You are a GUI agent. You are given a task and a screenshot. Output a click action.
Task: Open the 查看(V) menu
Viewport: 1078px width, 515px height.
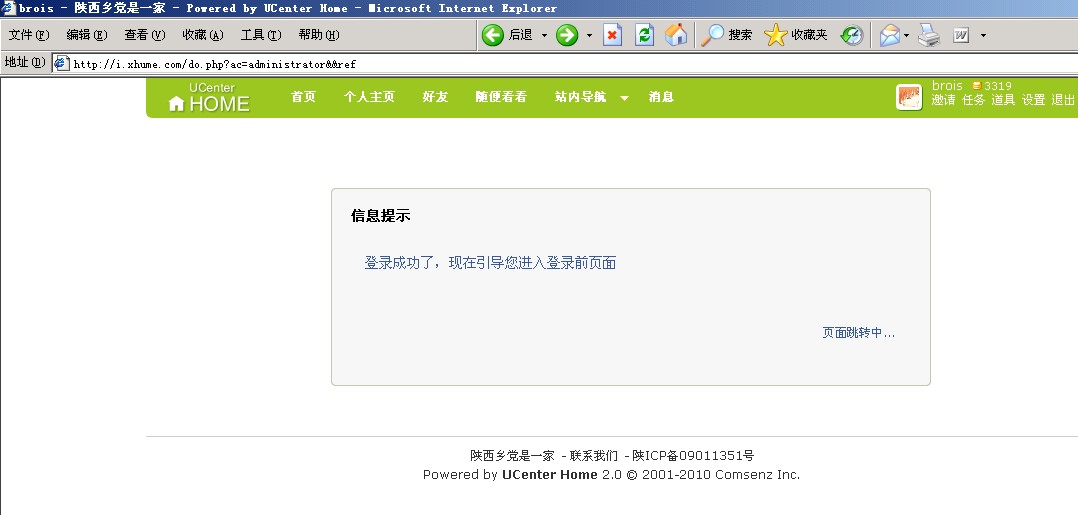(x=144, y=35)
